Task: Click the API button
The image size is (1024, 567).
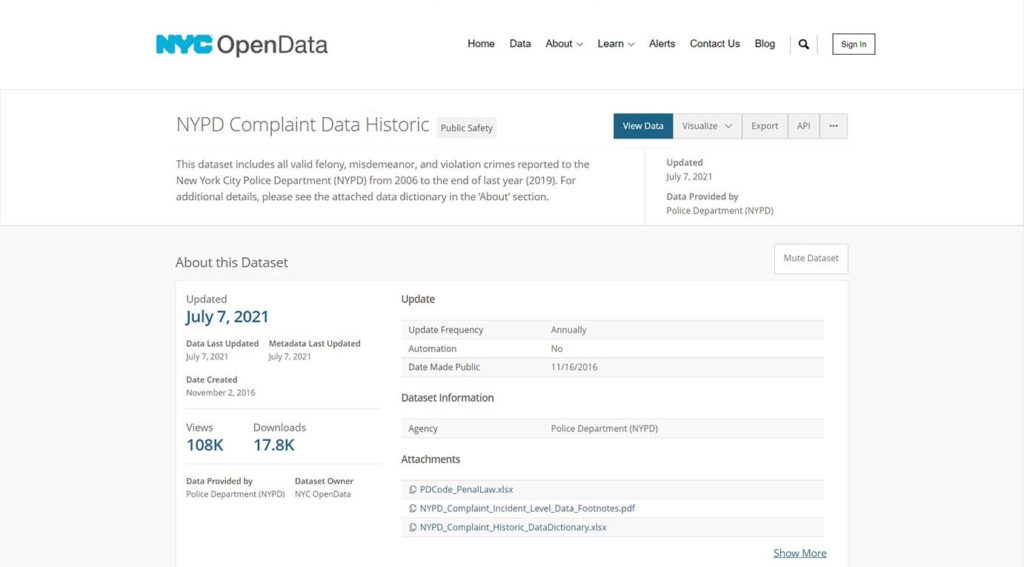Action: point(803,126)
